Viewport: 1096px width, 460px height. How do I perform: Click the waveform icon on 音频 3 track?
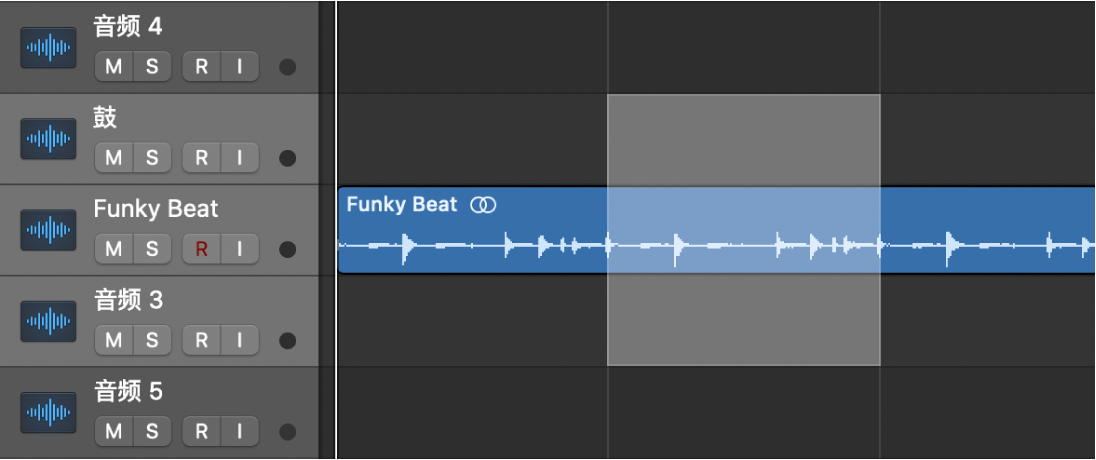pos(48,321)
